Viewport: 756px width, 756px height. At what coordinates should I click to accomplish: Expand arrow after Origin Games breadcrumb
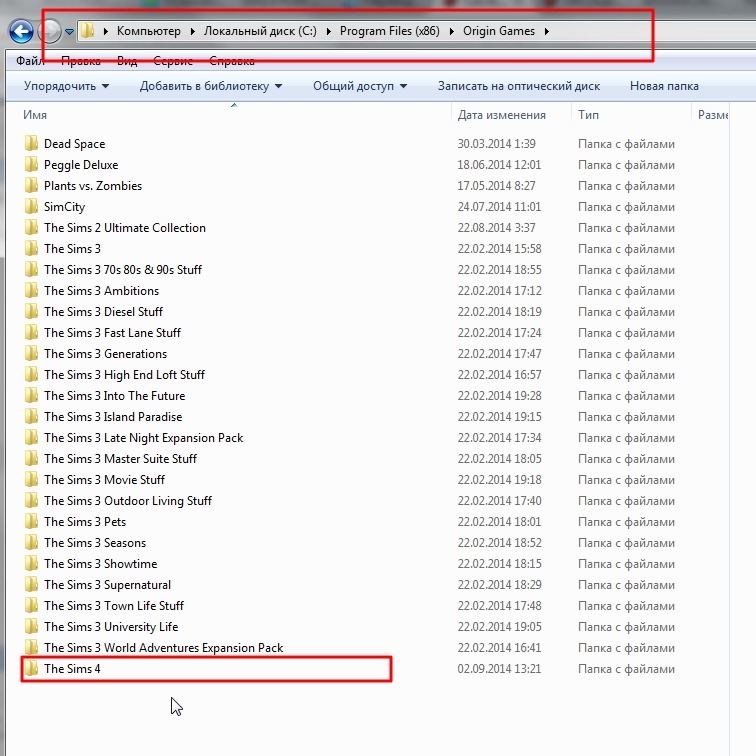tap(547, 32)
